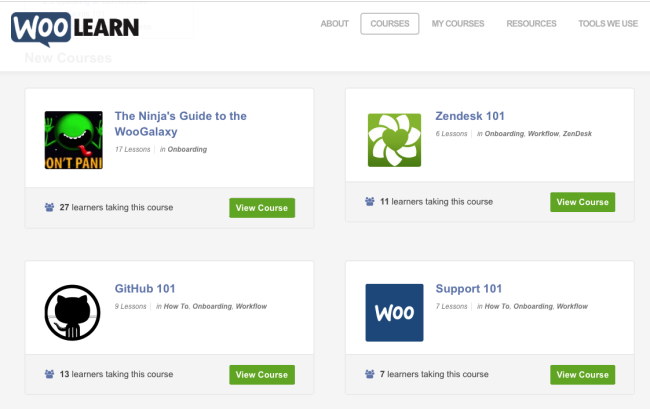Click learners icon on Zendesk 101 card
Viewport: 650px width, 409px height.
pyautogui.click(x=370, y=201)
